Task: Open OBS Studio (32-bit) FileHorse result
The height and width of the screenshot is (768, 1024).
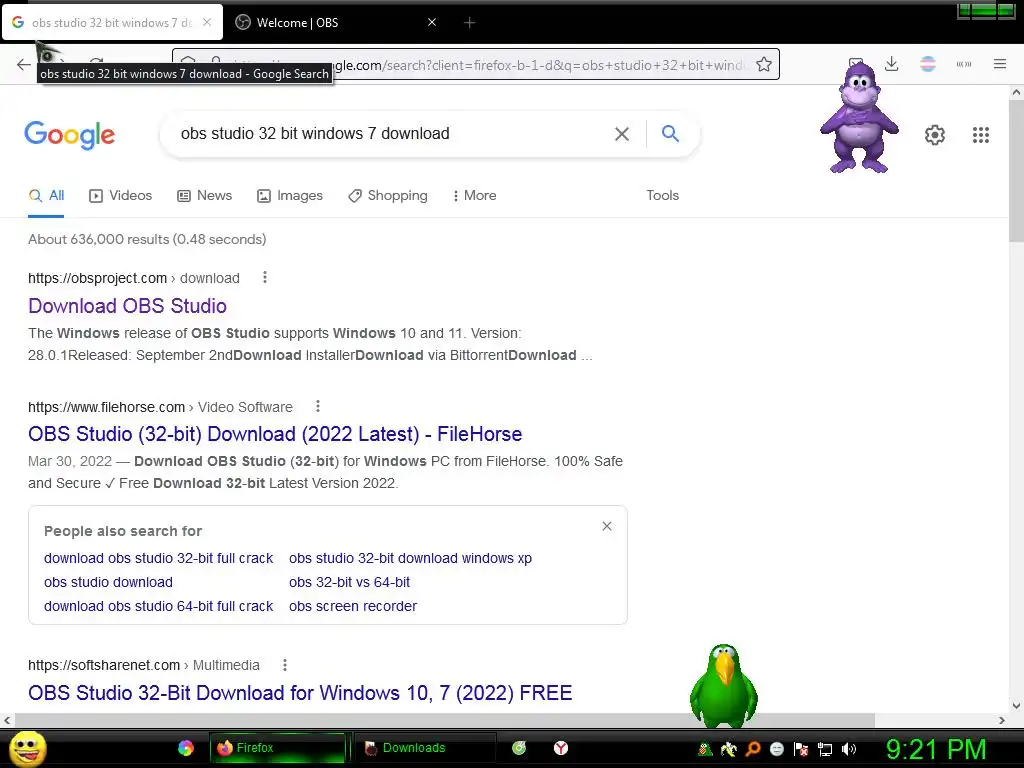Action: [275, 434]
